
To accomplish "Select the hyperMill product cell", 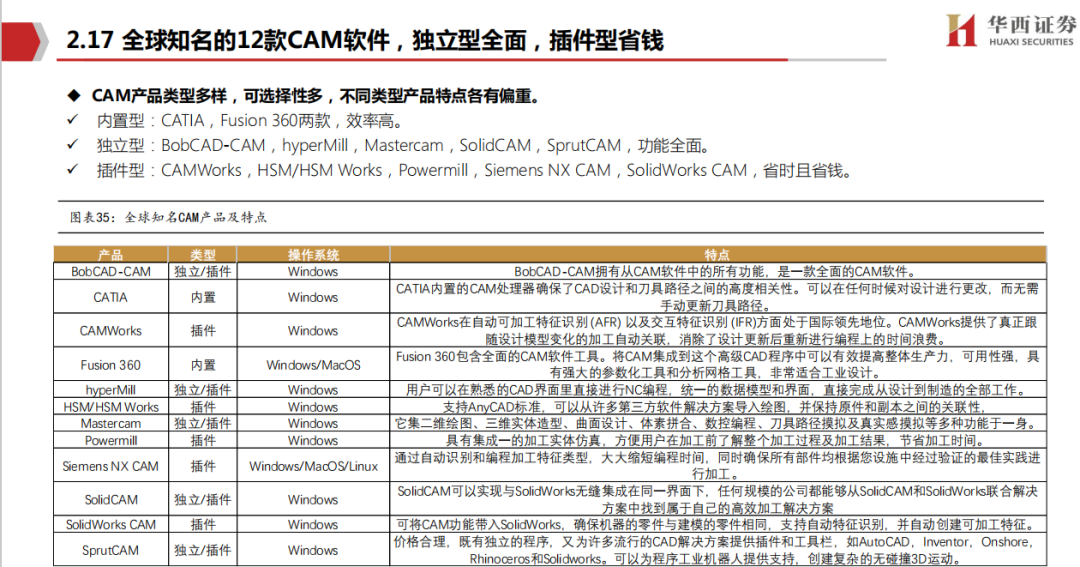I will [111, 390].
